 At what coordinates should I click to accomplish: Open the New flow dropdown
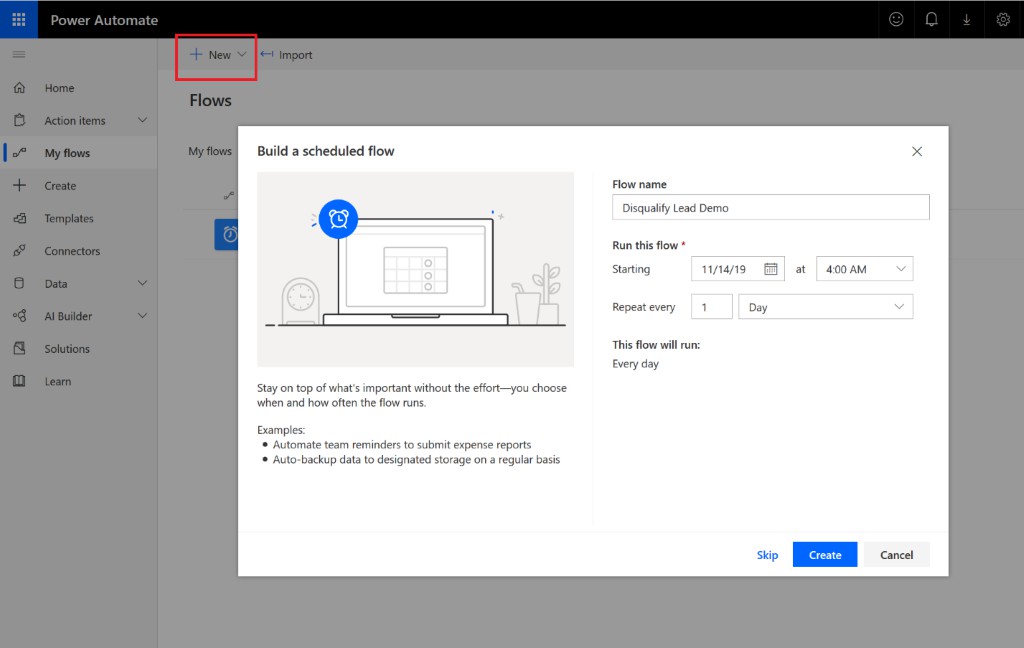coord(217,55)
